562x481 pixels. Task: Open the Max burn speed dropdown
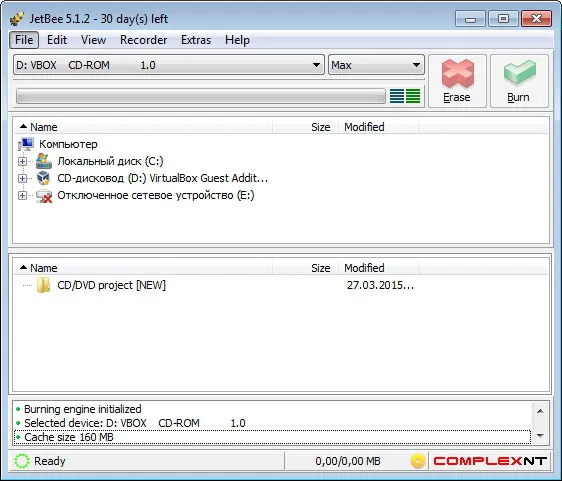click(376, 65)
